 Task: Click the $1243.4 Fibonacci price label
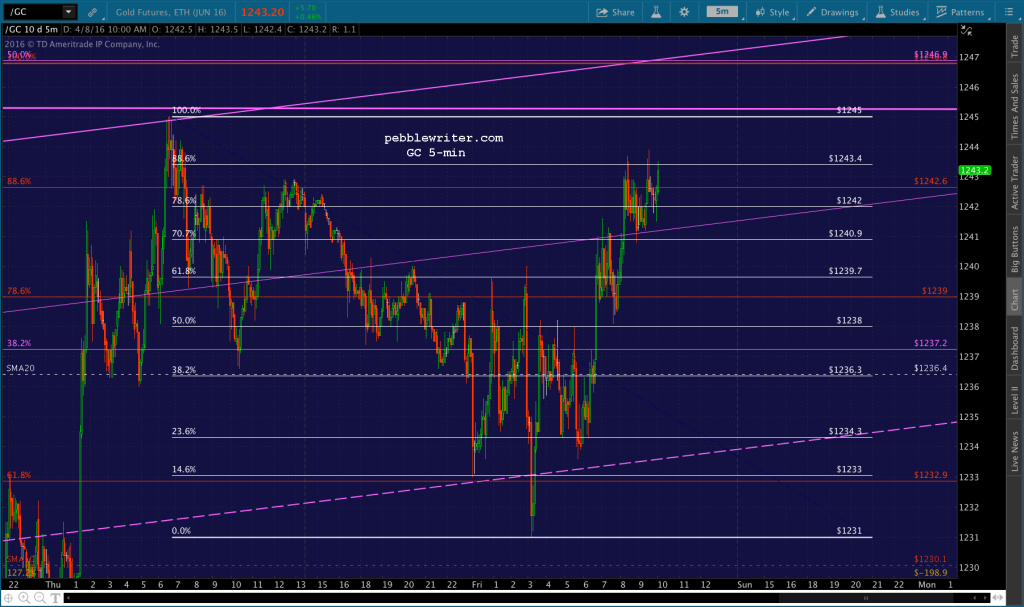(845, 158)
